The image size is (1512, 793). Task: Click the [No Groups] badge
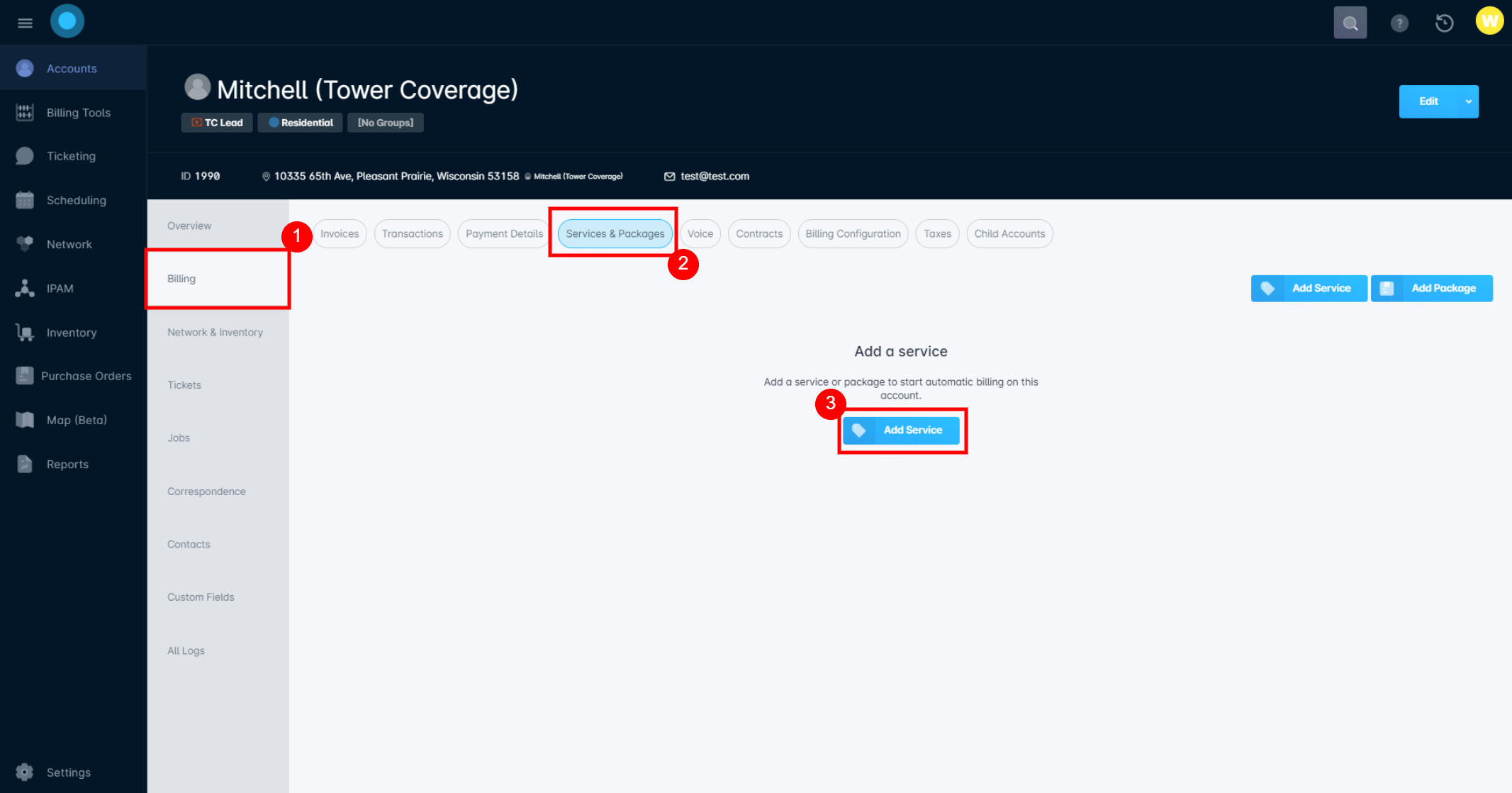pyautogui.click(x=386, y=123)
